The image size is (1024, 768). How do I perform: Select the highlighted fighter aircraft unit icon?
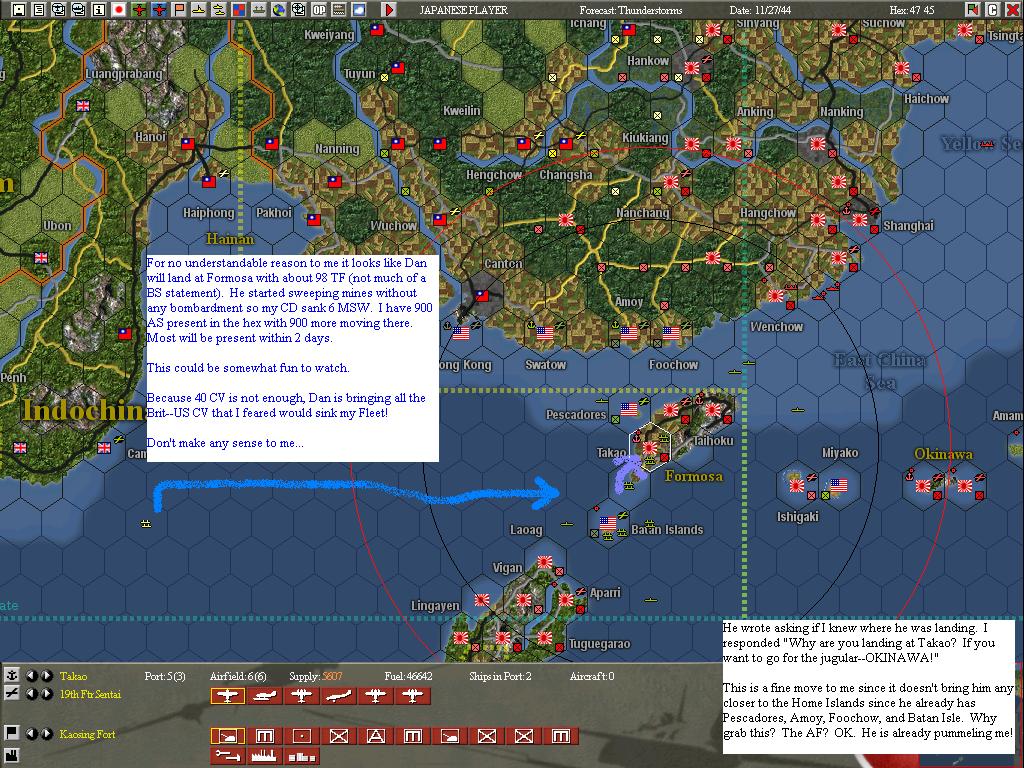click(x=227, y=696)
